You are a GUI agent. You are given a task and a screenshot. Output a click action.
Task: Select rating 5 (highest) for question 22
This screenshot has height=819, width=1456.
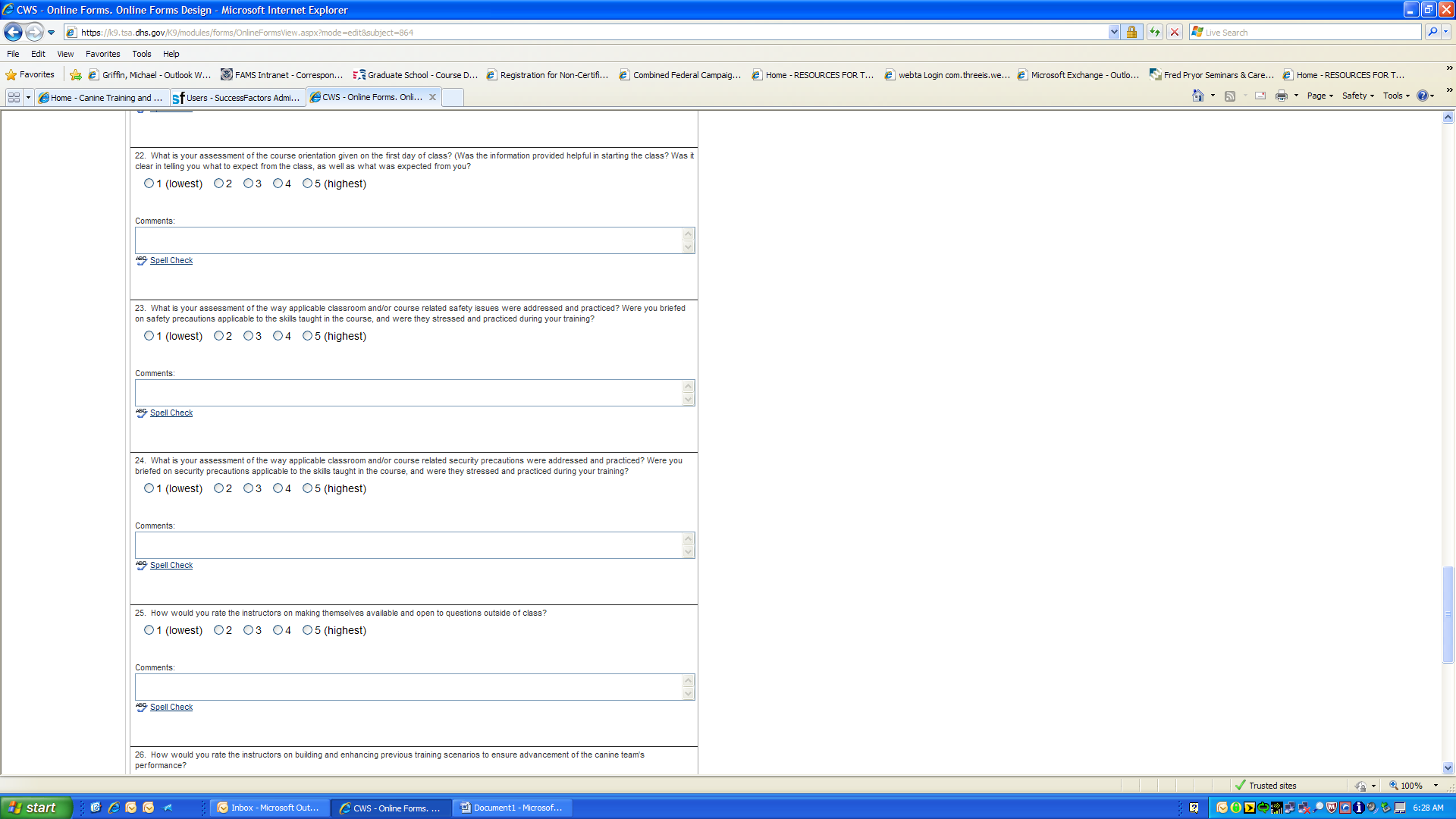point(307,184)
